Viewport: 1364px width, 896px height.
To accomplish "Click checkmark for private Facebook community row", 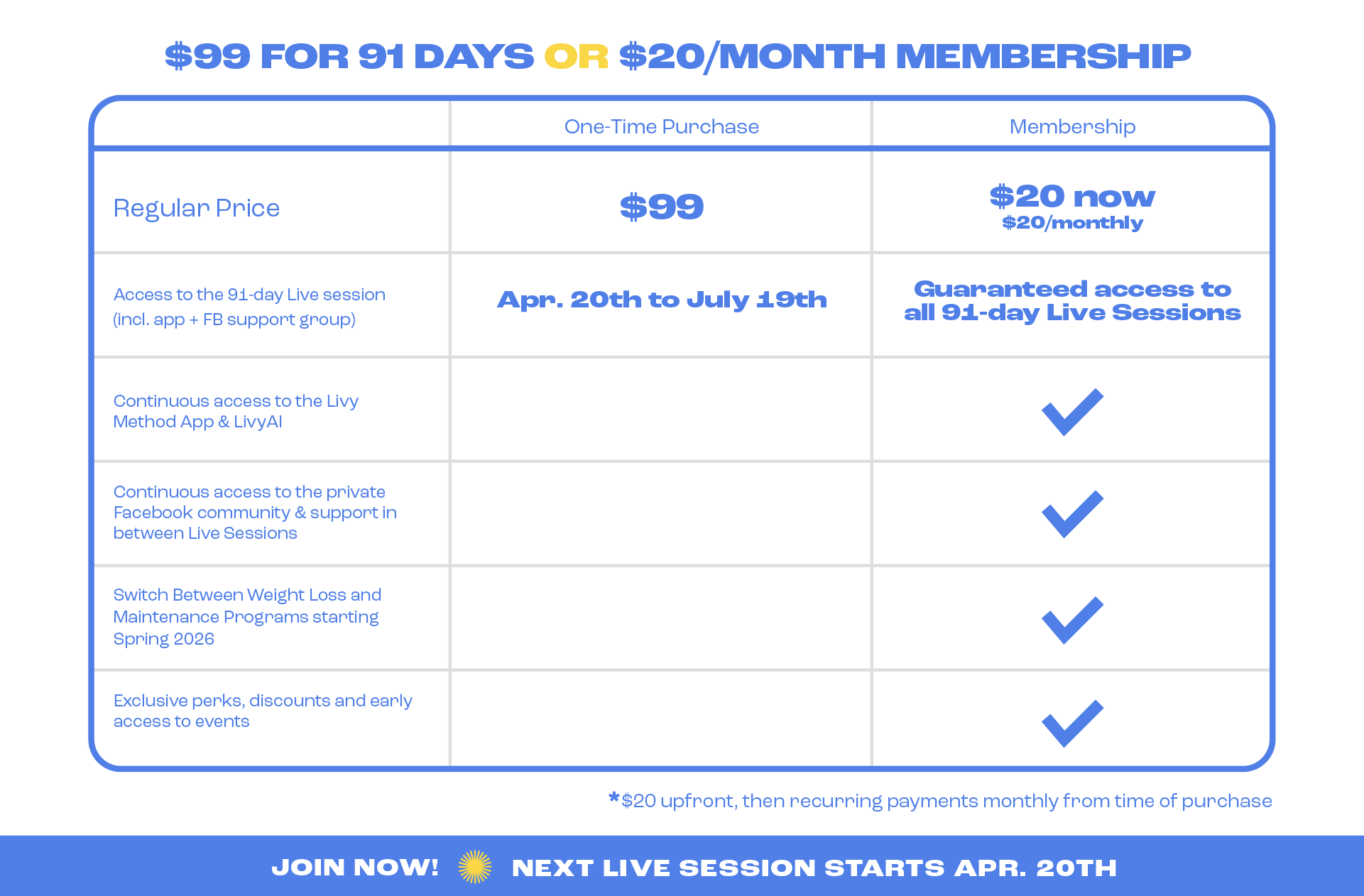I will pyautogui.click(x=1072, y=513).
